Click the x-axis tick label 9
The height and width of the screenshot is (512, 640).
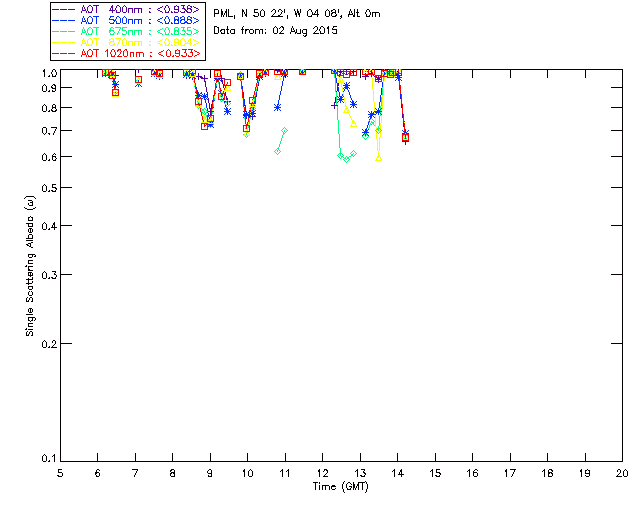coord(210,473)
